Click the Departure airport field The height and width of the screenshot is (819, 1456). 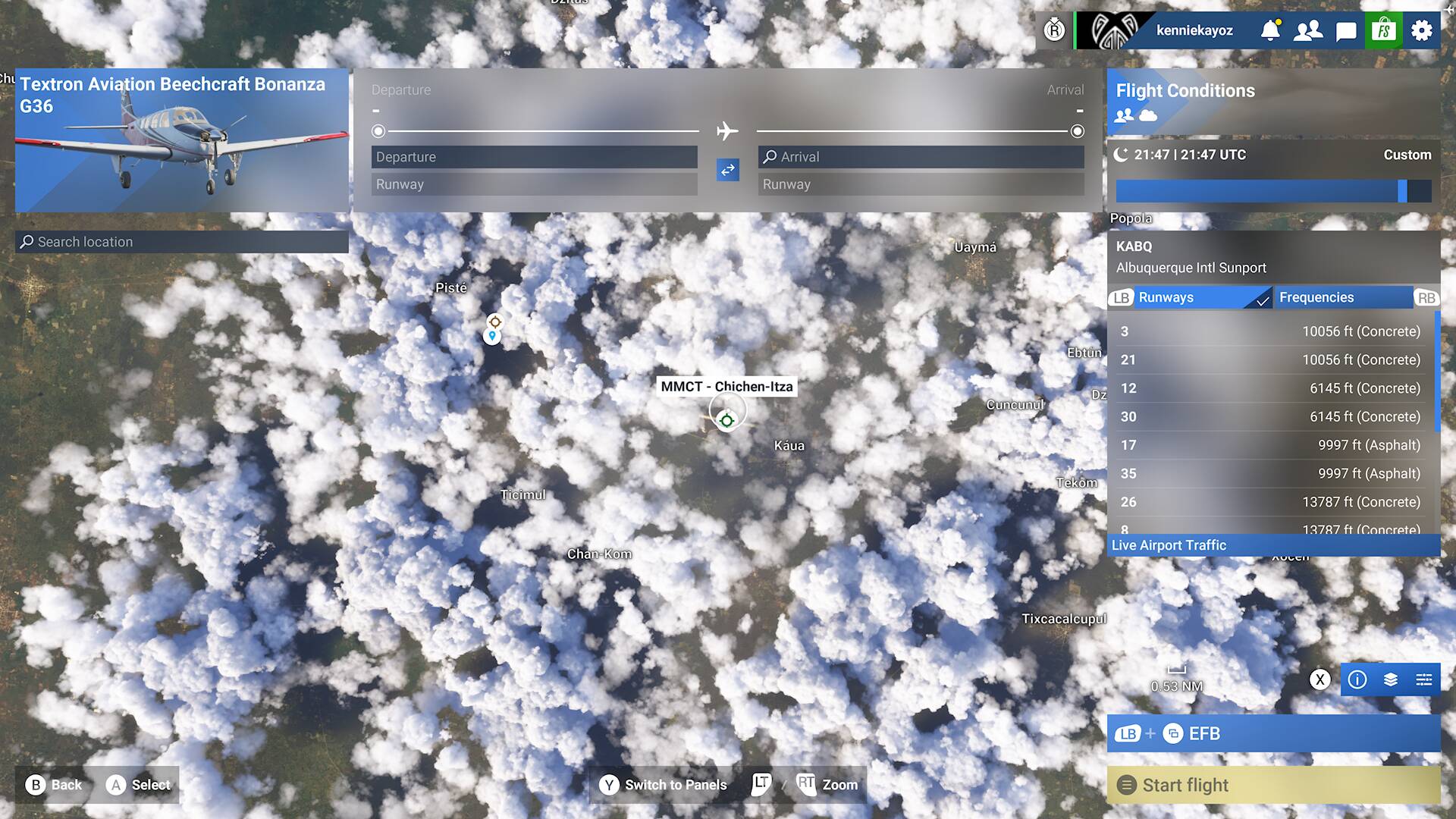point(535,157)
